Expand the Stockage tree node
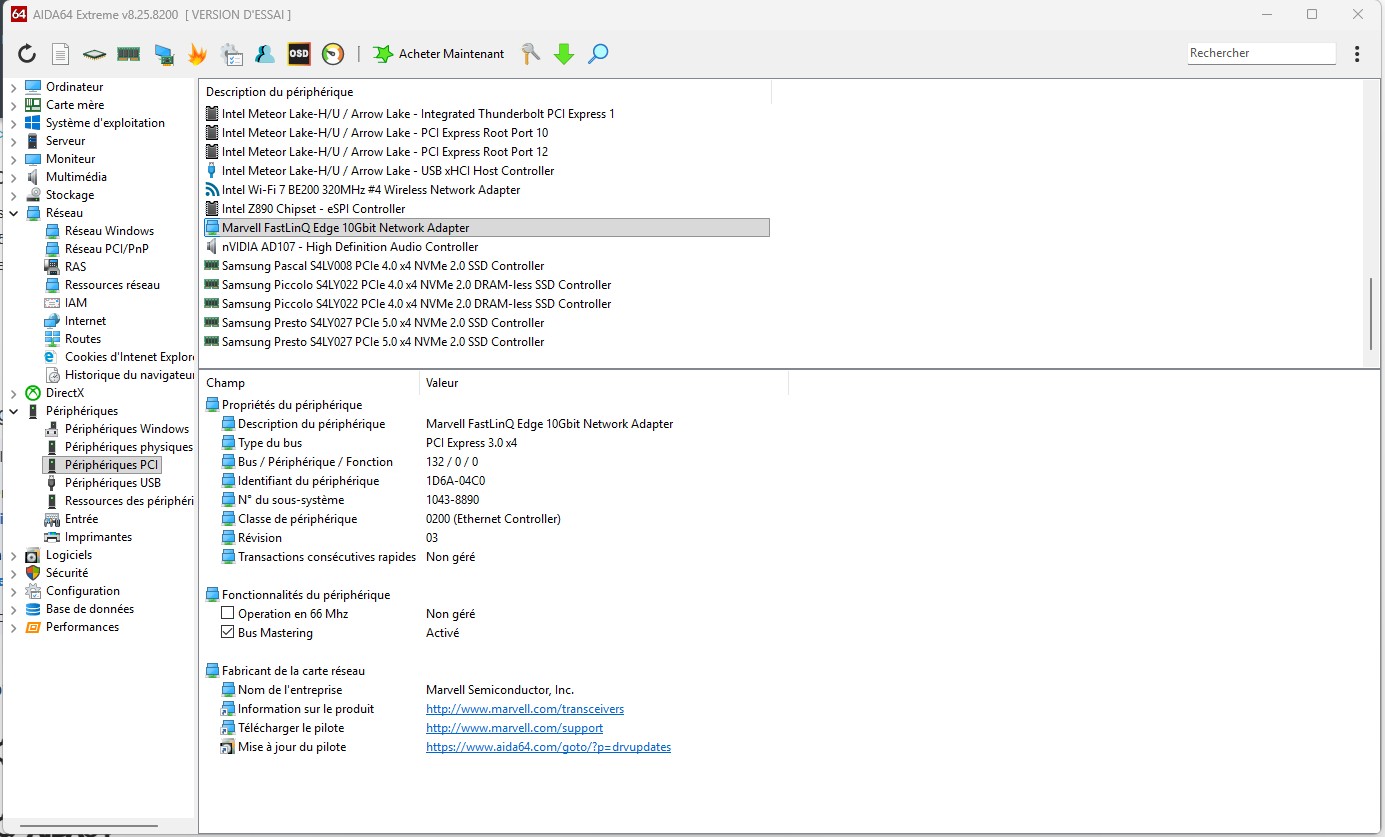 (x=13, y=195)
